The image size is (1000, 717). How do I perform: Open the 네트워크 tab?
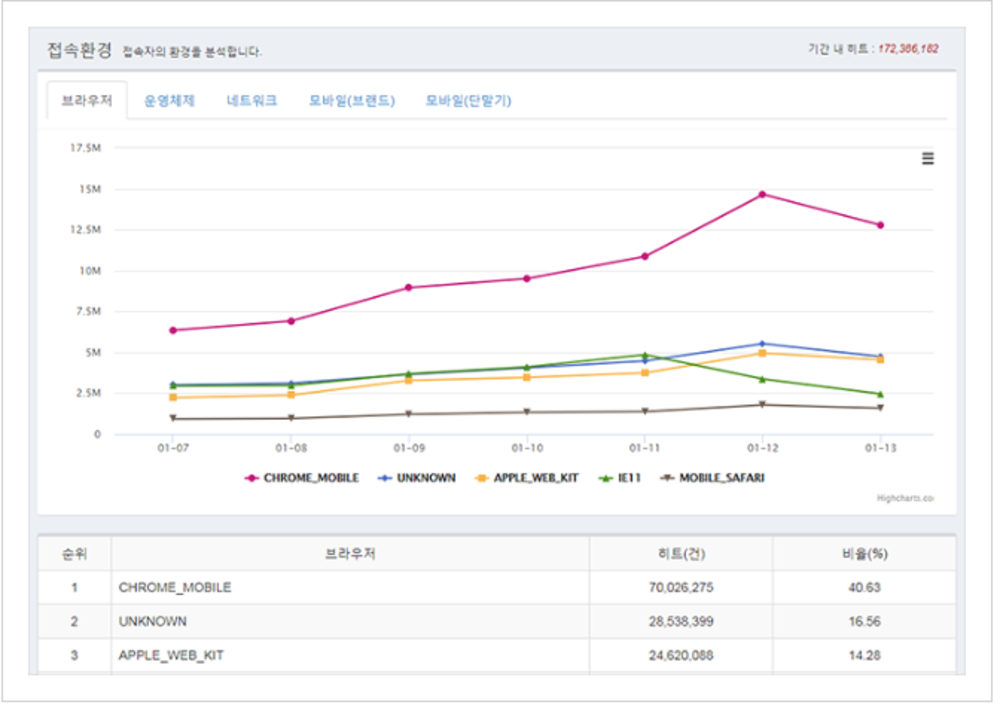[x=251, y=100]
